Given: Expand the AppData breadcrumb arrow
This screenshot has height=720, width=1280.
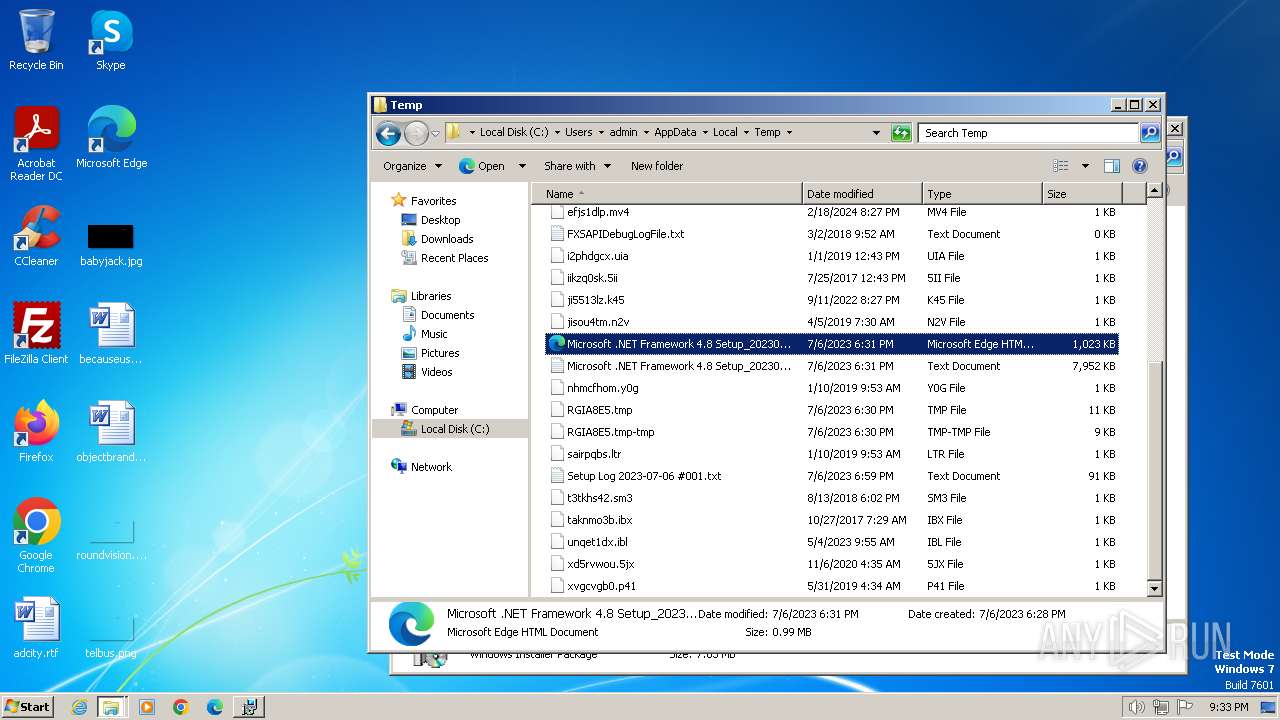Looking at the screenshot, I should (704, 133).
